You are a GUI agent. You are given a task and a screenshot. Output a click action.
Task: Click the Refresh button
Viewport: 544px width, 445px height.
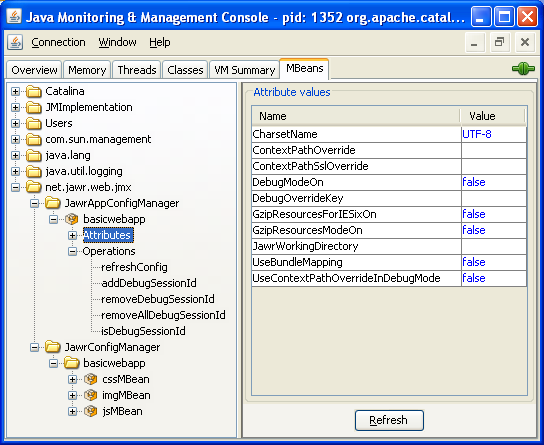coord(389,420)
